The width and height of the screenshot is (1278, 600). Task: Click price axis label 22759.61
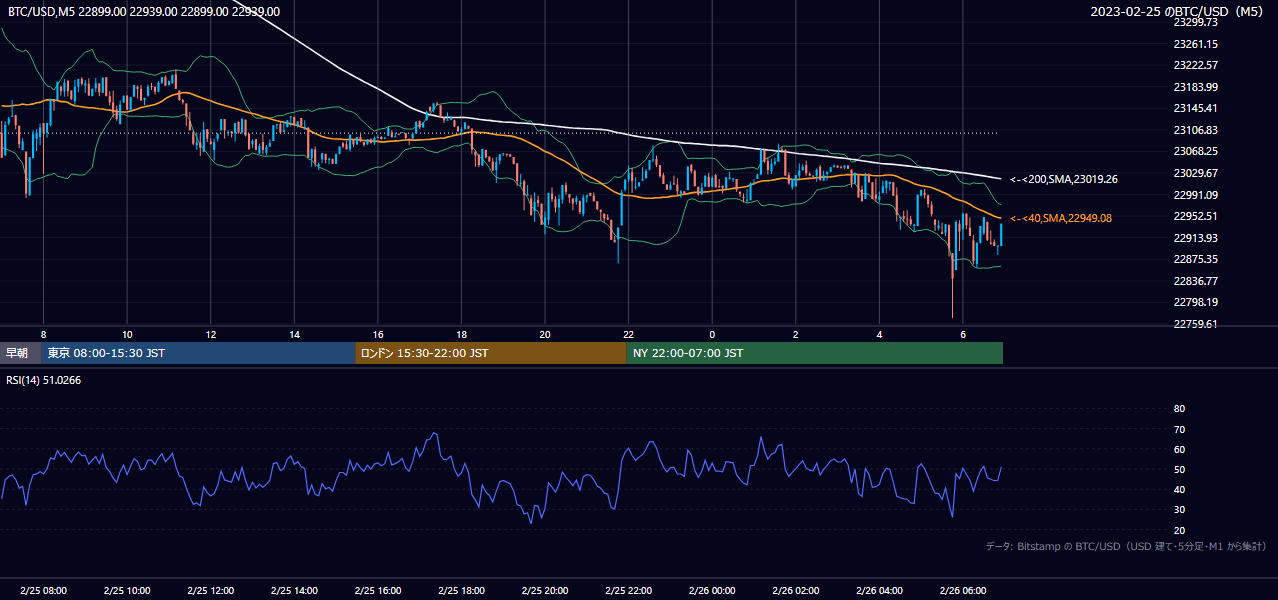click(1195, 324)
